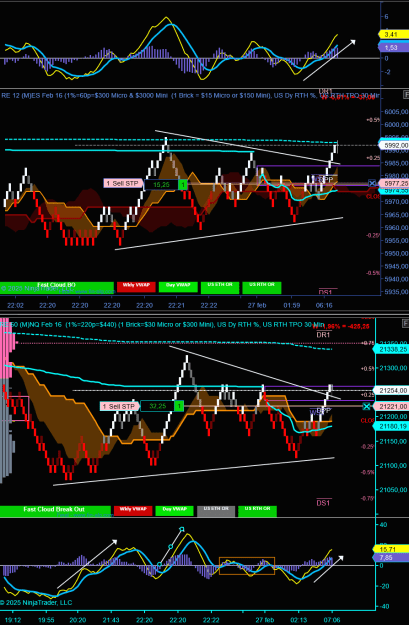Click the F icon on NQ chart

[406, 323]
